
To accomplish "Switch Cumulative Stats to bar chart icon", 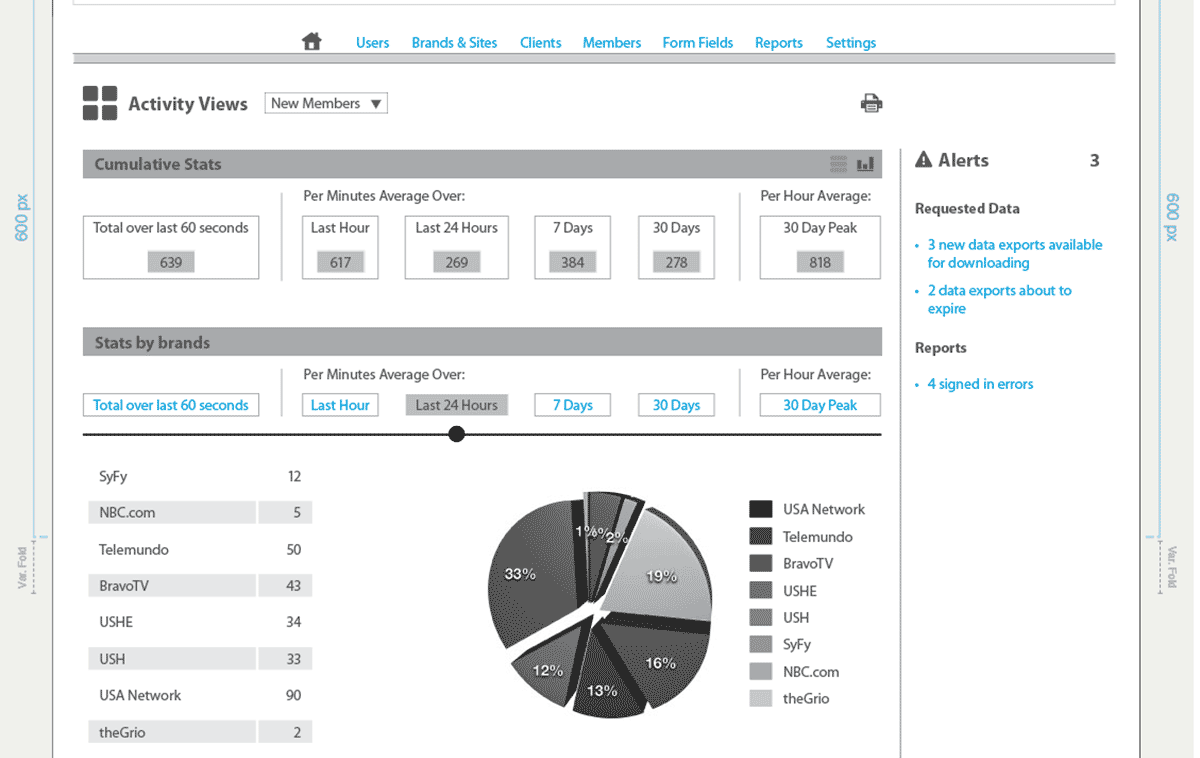I will pyautogui.click(x=866, y=164).
